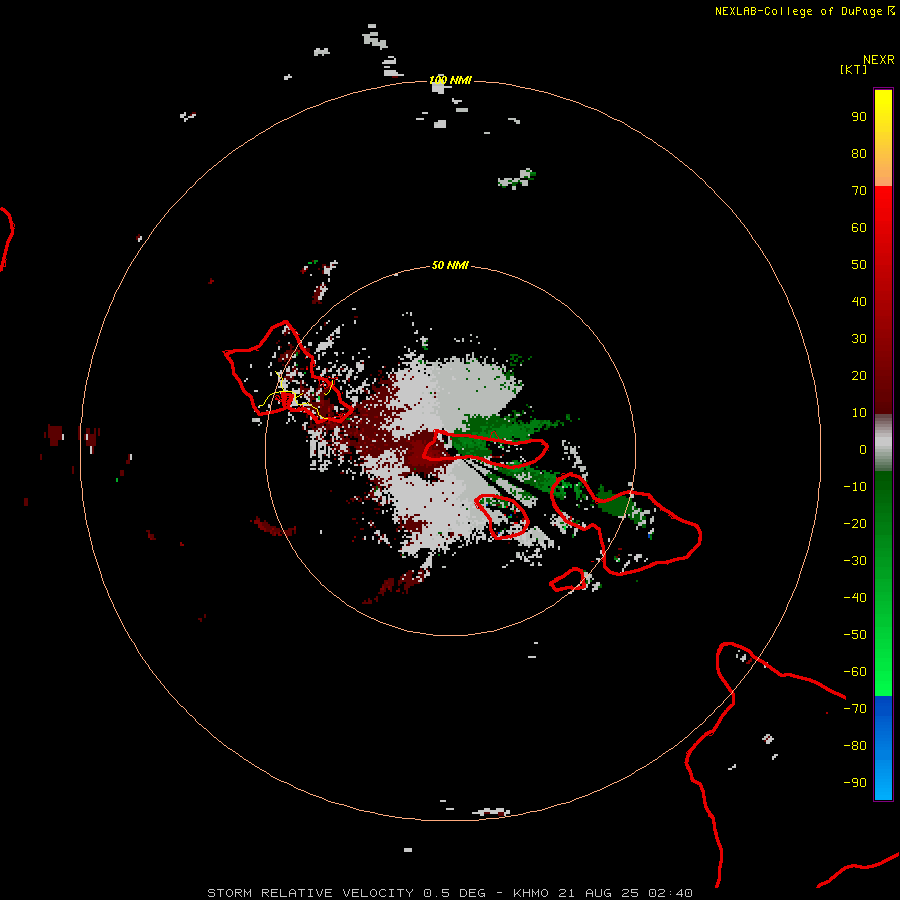Click the -70 value on velocity scale
The image size is (900, 900).
[855, 709]
